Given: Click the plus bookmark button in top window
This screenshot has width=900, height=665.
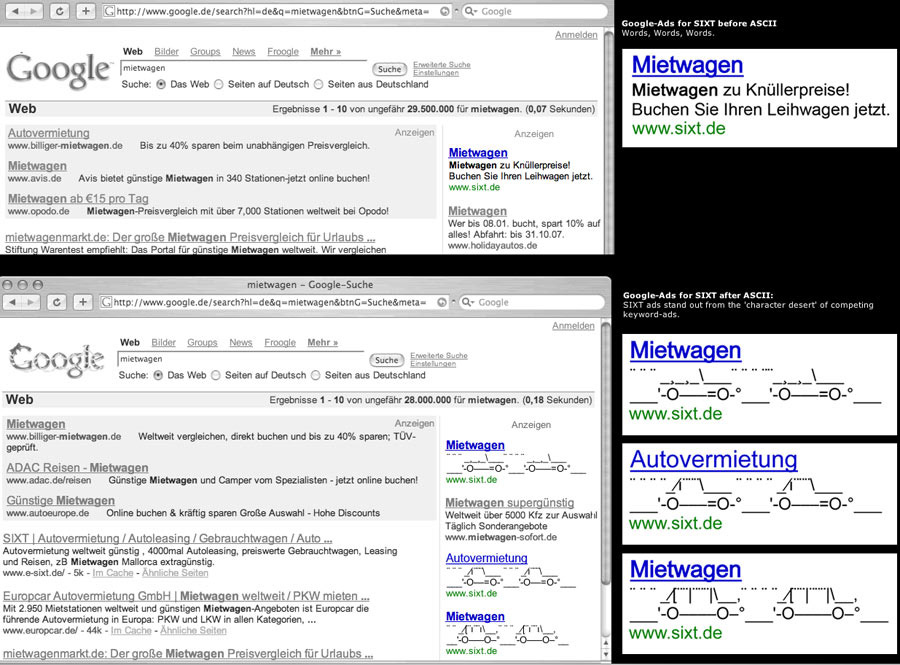Looking at the screenshot, I should (86, 11).
